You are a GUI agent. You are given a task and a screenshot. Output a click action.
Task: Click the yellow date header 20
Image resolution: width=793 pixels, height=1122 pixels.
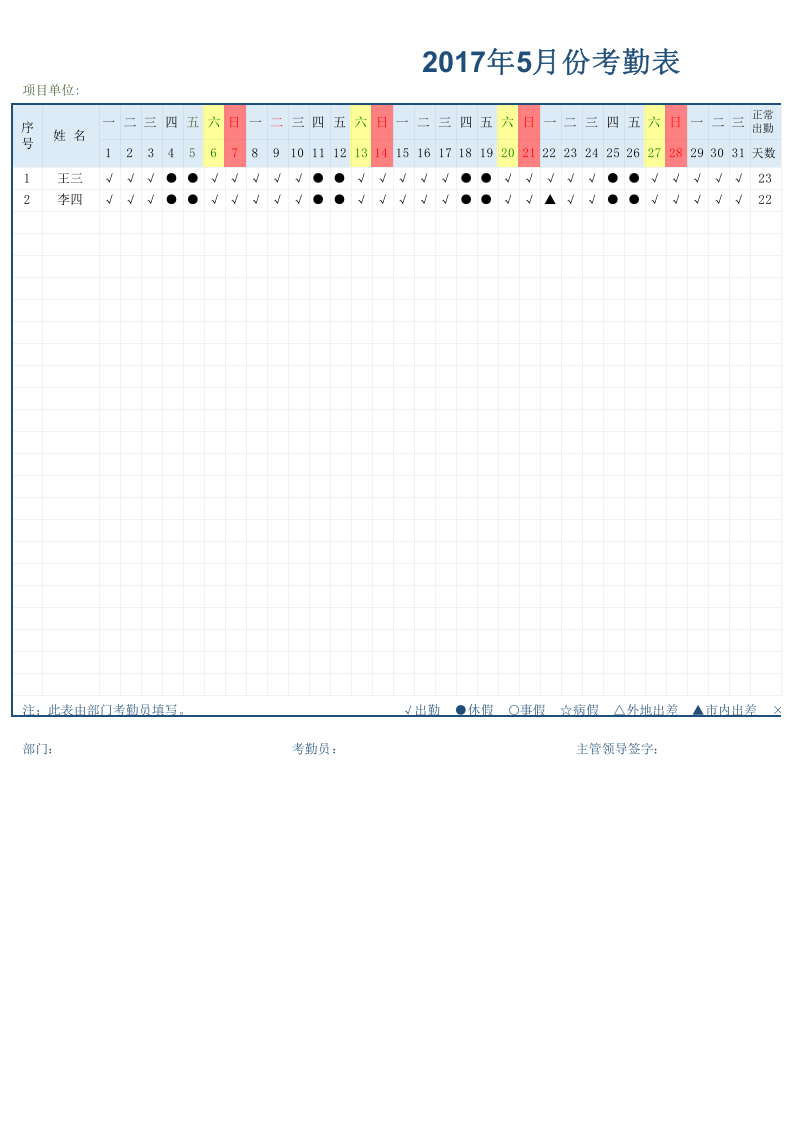pyautogui.click(x=507, y=153)
